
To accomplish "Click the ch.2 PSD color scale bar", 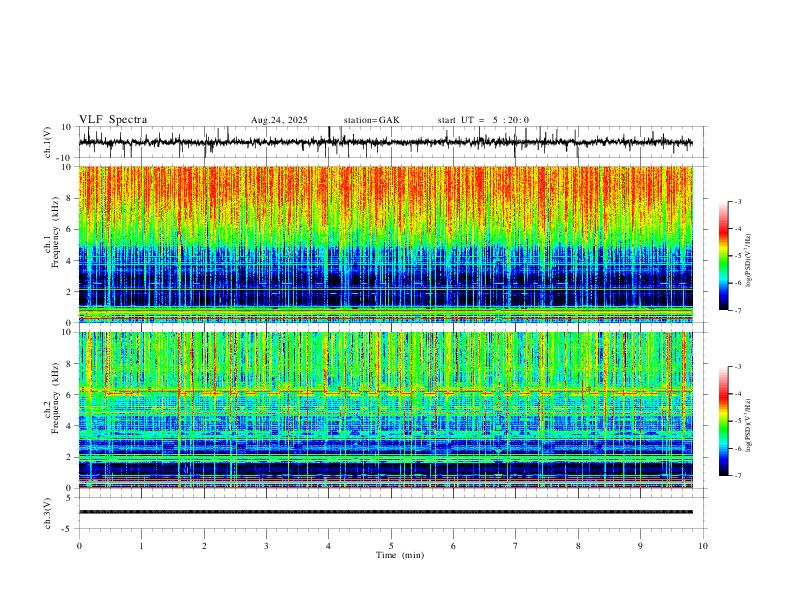I will click(724, 421).
